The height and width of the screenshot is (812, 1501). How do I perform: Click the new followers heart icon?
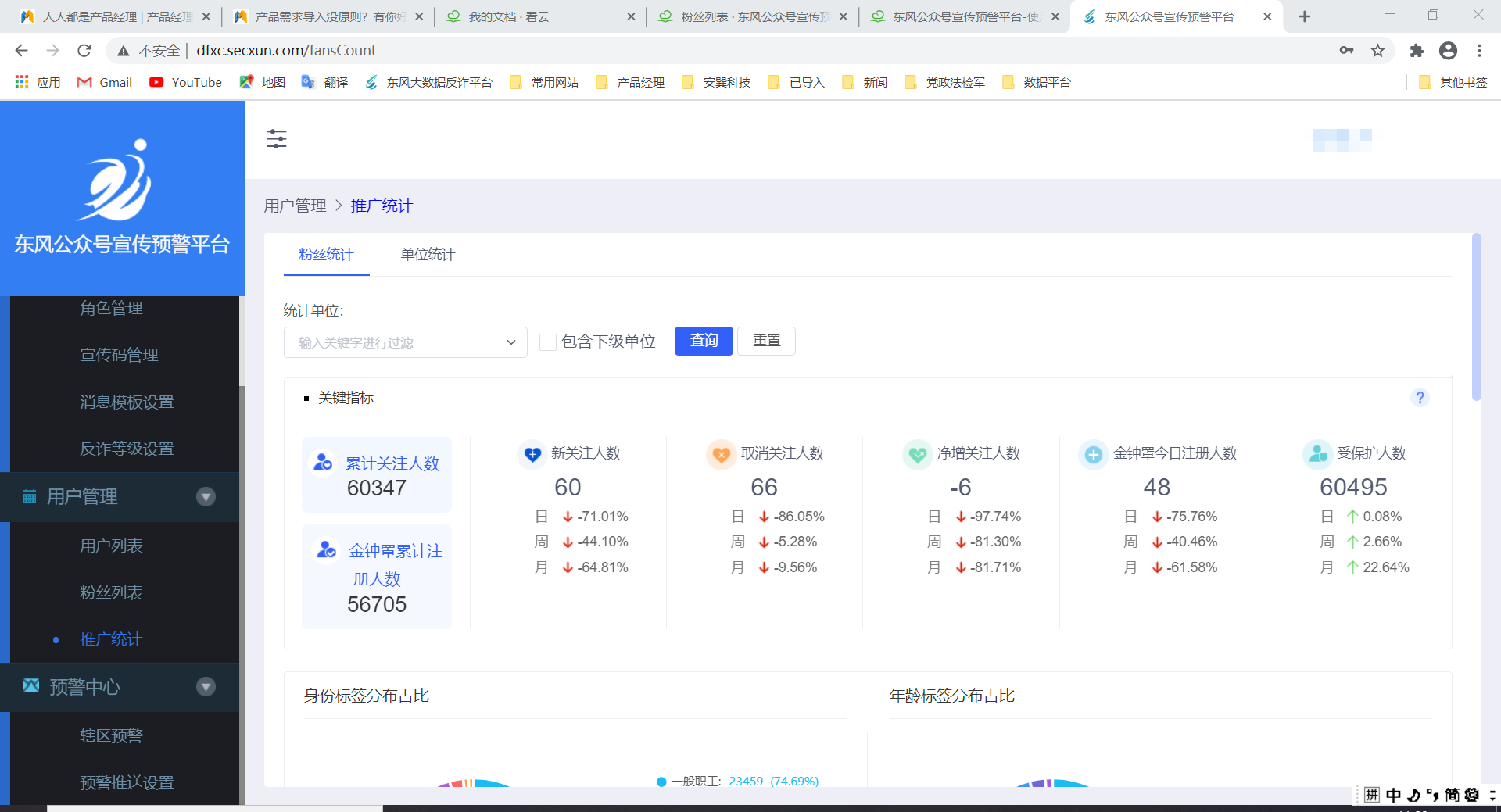pos(532,454)
